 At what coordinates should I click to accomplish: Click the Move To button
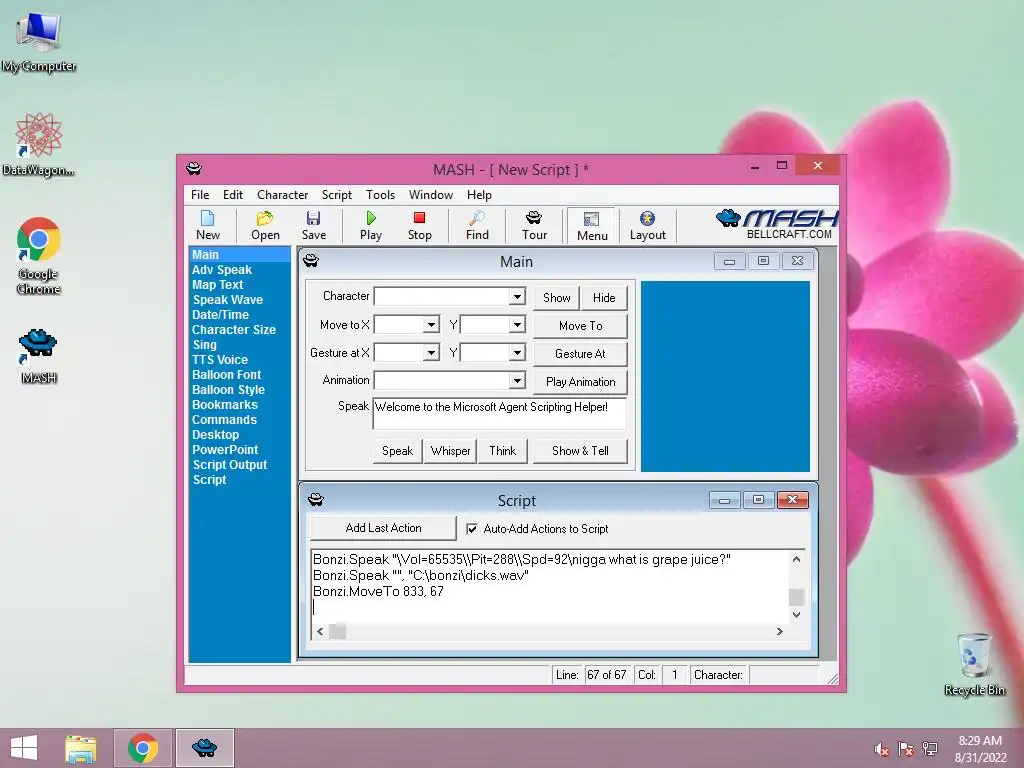580,326
